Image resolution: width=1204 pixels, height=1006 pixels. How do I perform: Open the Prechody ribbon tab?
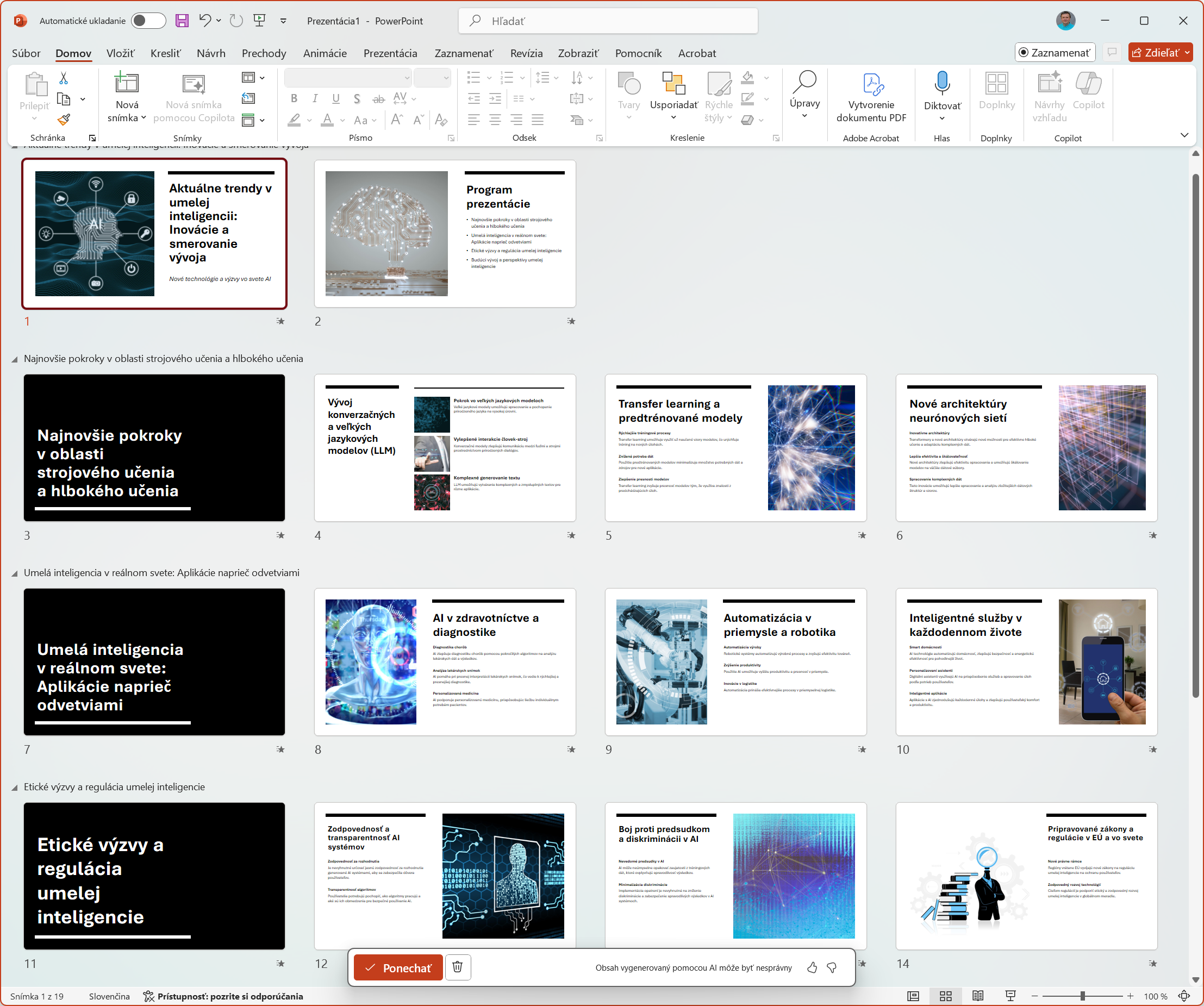(x=264, y=53)
